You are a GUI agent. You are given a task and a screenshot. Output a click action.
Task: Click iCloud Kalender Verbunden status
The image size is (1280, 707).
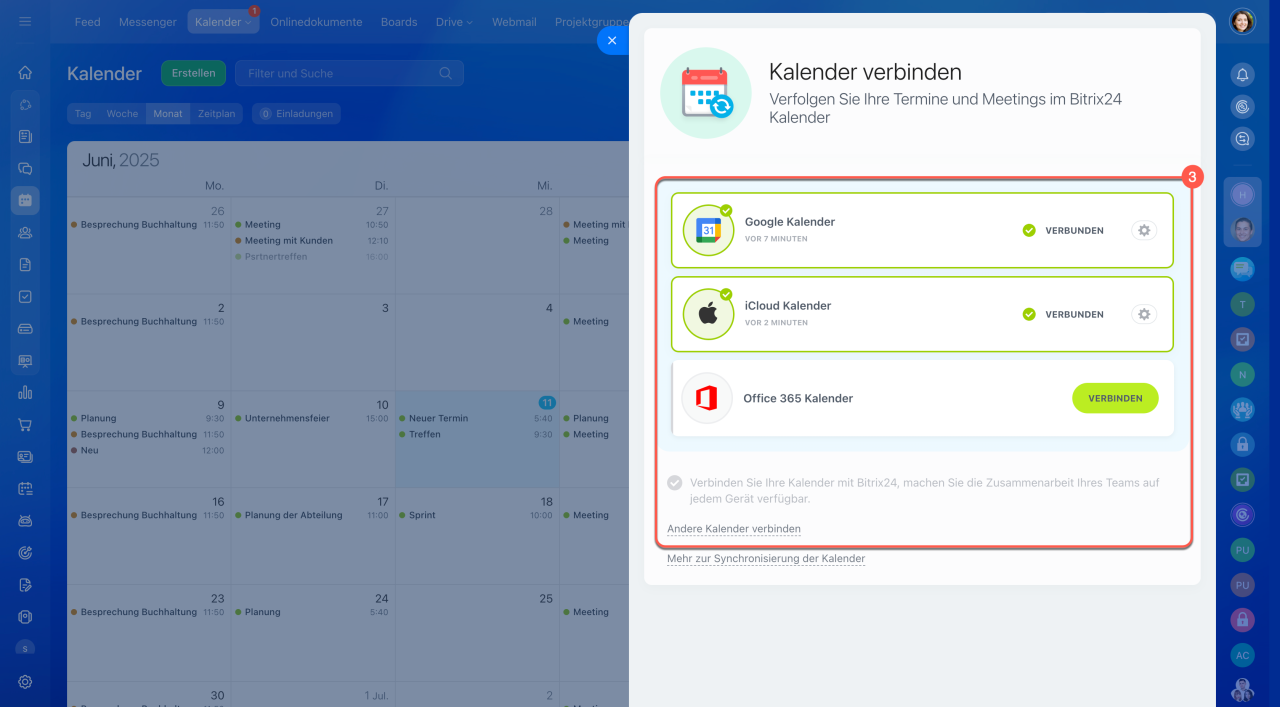point(1063,314)
